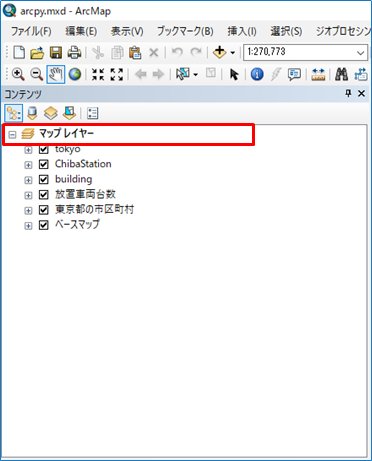The height and width of the screenshot is (461, 372).
Task: Select the マップ レイヤー data frame
Action: 66,134
